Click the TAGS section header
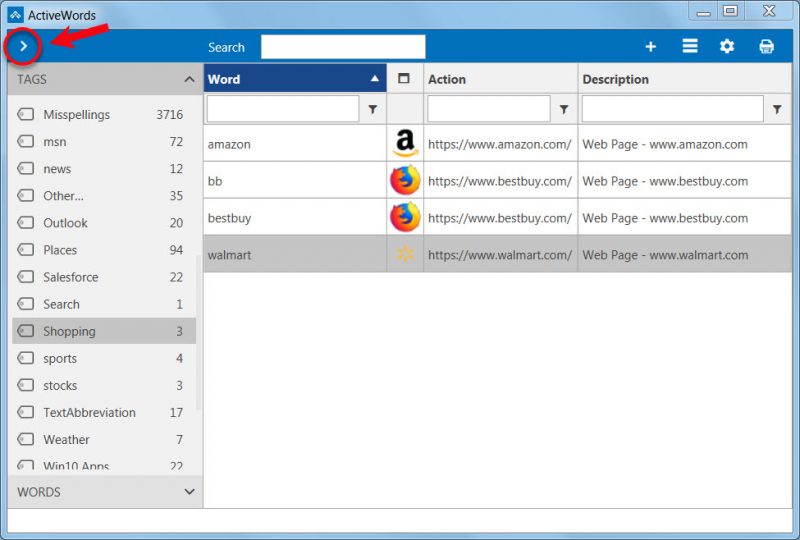The image size is (800, 540). point(105,79)
